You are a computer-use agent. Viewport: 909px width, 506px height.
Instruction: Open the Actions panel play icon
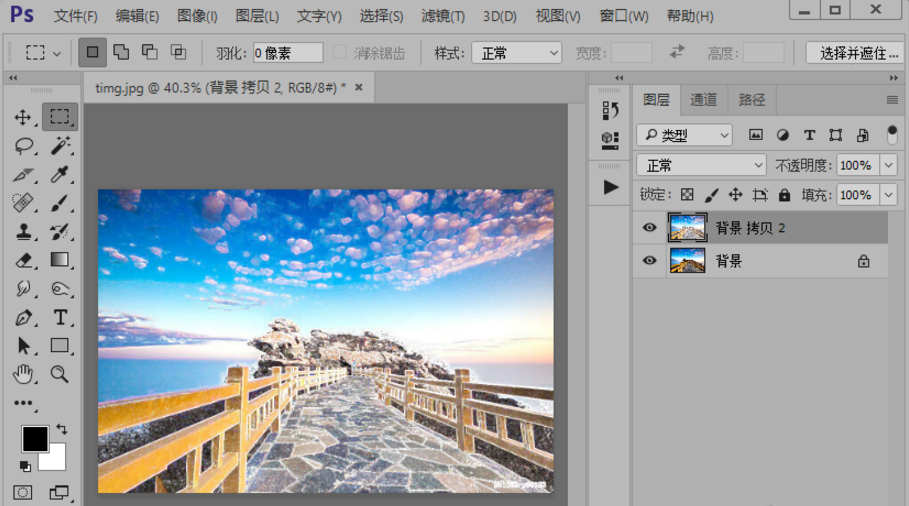[610, 187]
